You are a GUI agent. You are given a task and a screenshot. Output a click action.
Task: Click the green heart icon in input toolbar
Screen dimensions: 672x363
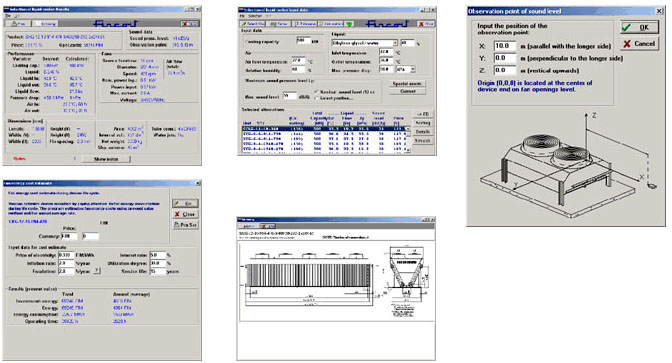[349, 24]
